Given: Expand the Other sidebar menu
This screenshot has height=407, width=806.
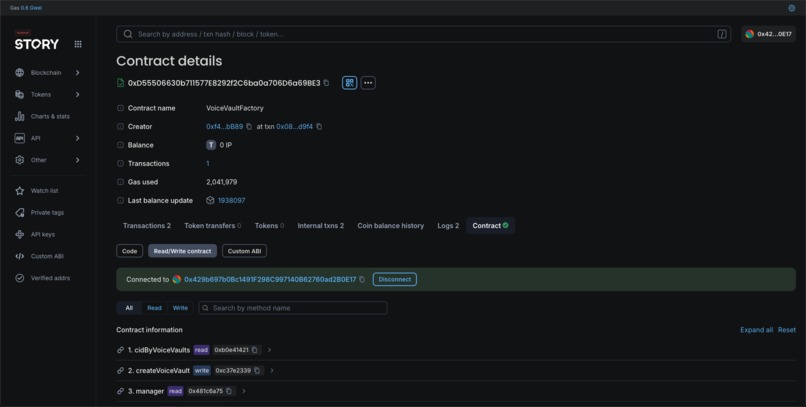Looking at the screenshot, I should (x=47, y=160).
